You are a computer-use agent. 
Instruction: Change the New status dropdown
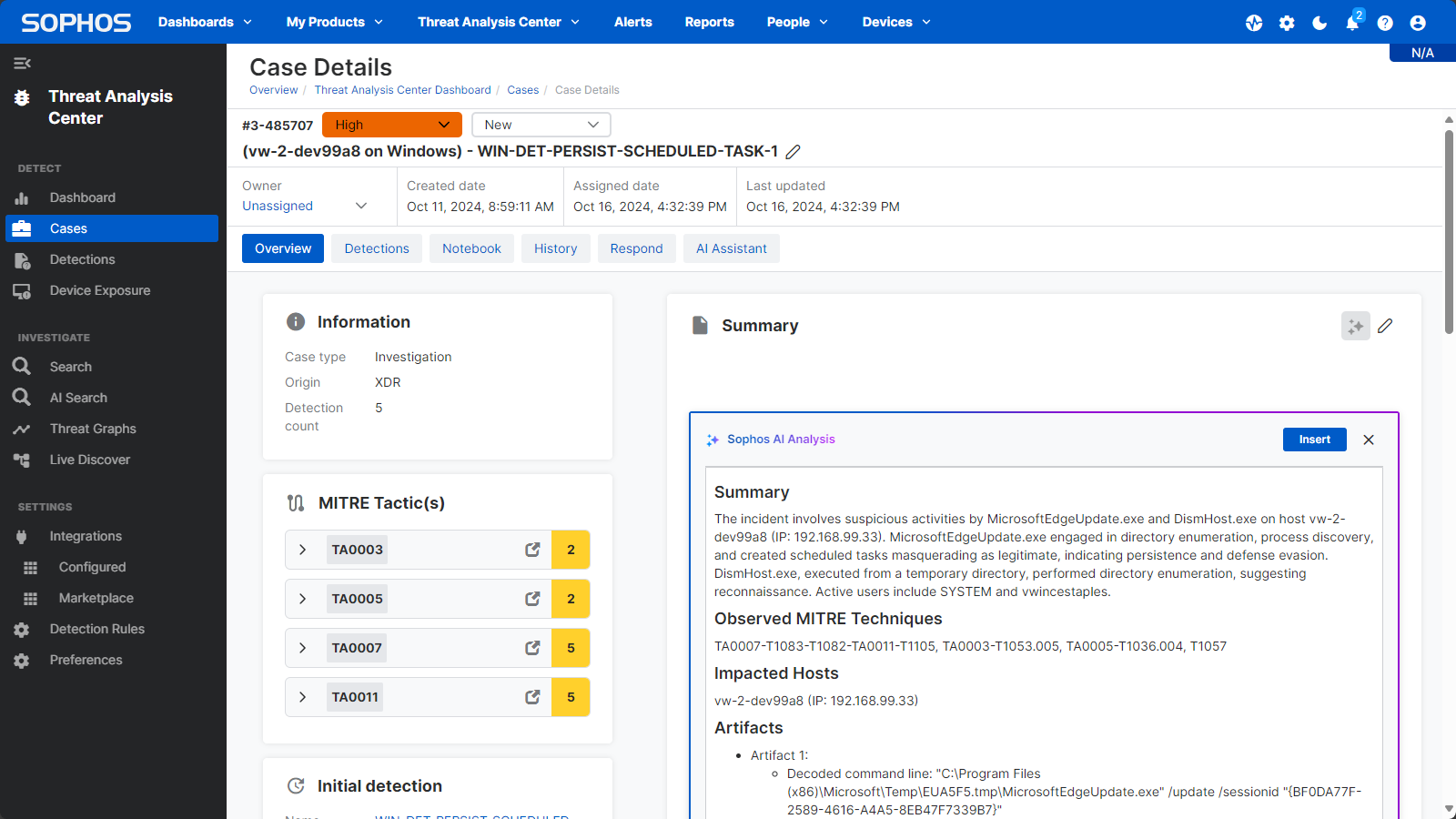[541, 125]
